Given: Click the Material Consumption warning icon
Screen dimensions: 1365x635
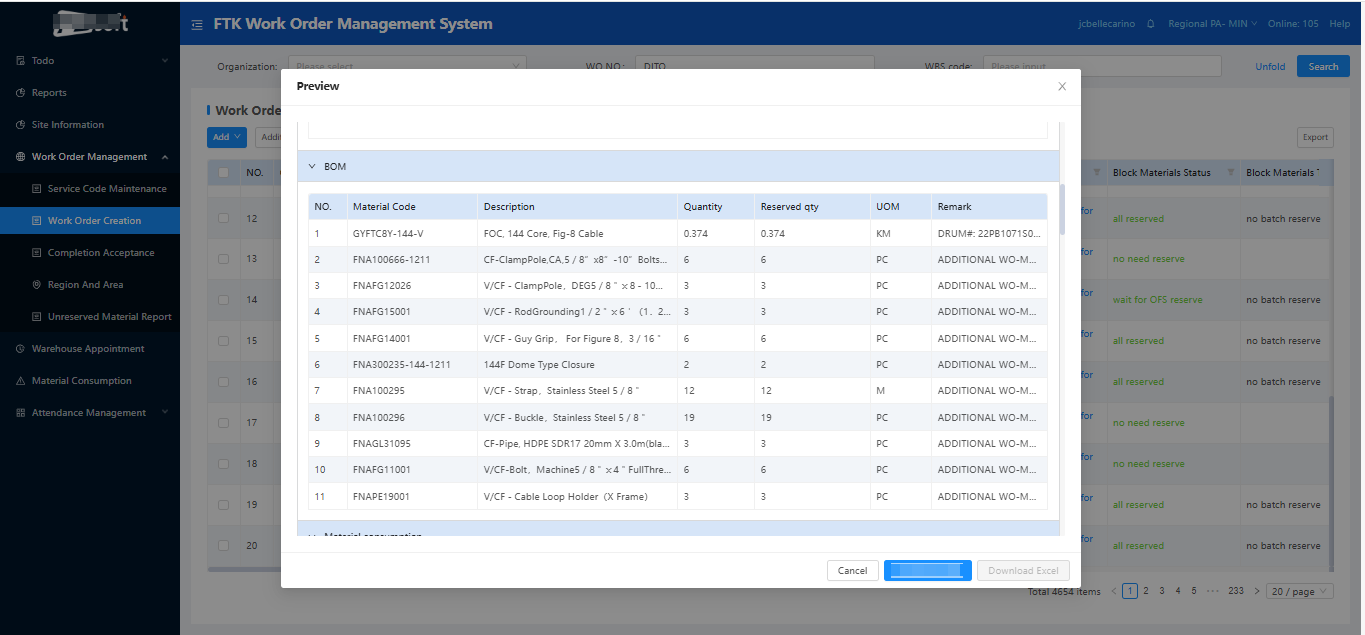Looking at the screenshot, I should pyautogui.click(x=21, y=381).
